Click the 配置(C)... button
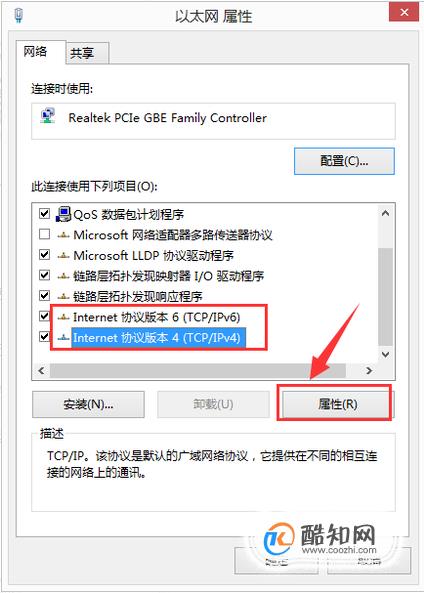 pyautogui.click(x=344, y=161)
